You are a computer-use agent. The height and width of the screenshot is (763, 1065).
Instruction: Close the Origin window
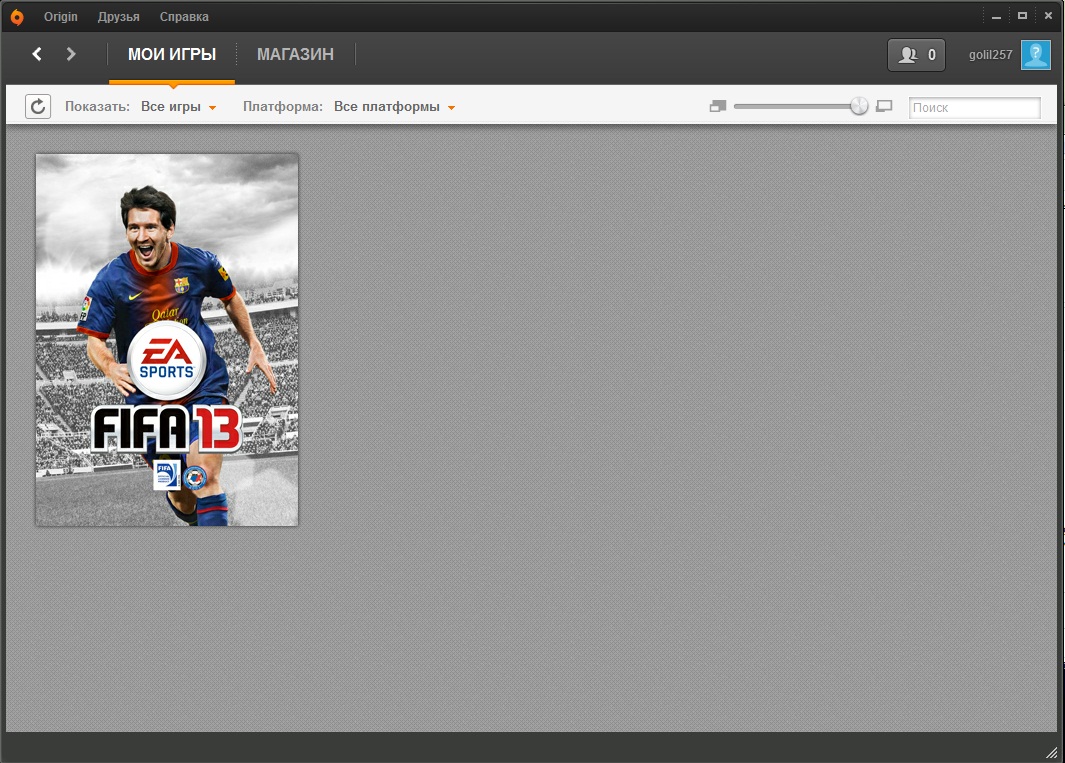[1048, 16]
